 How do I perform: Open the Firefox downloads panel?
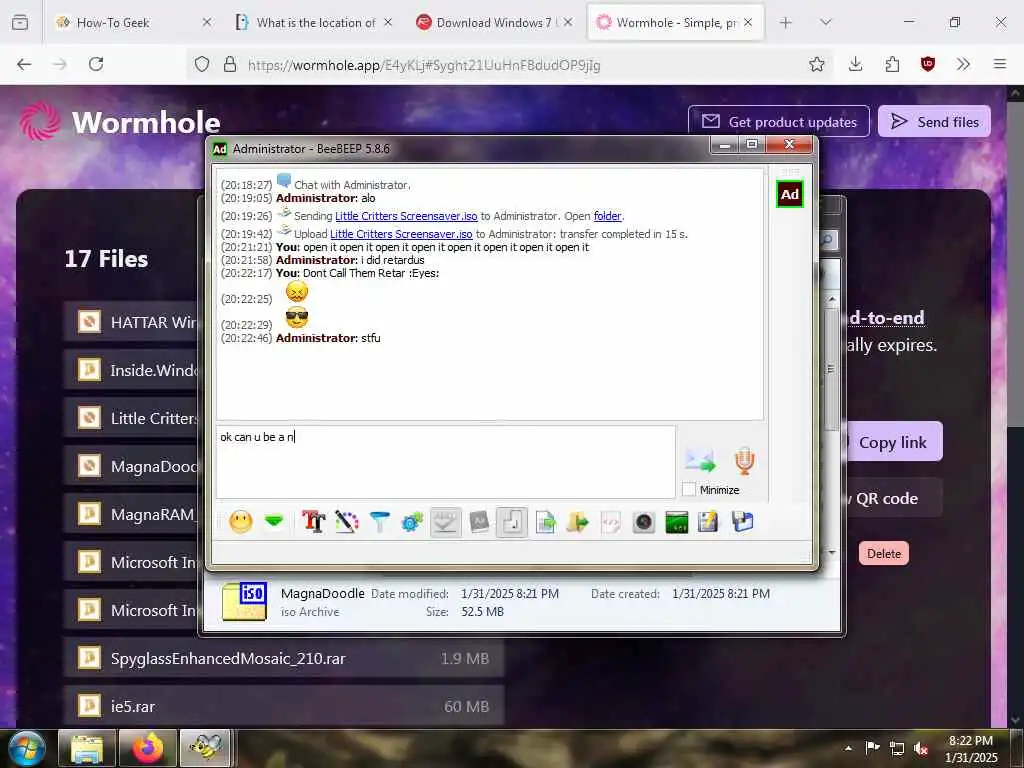[x=856, y=64]
